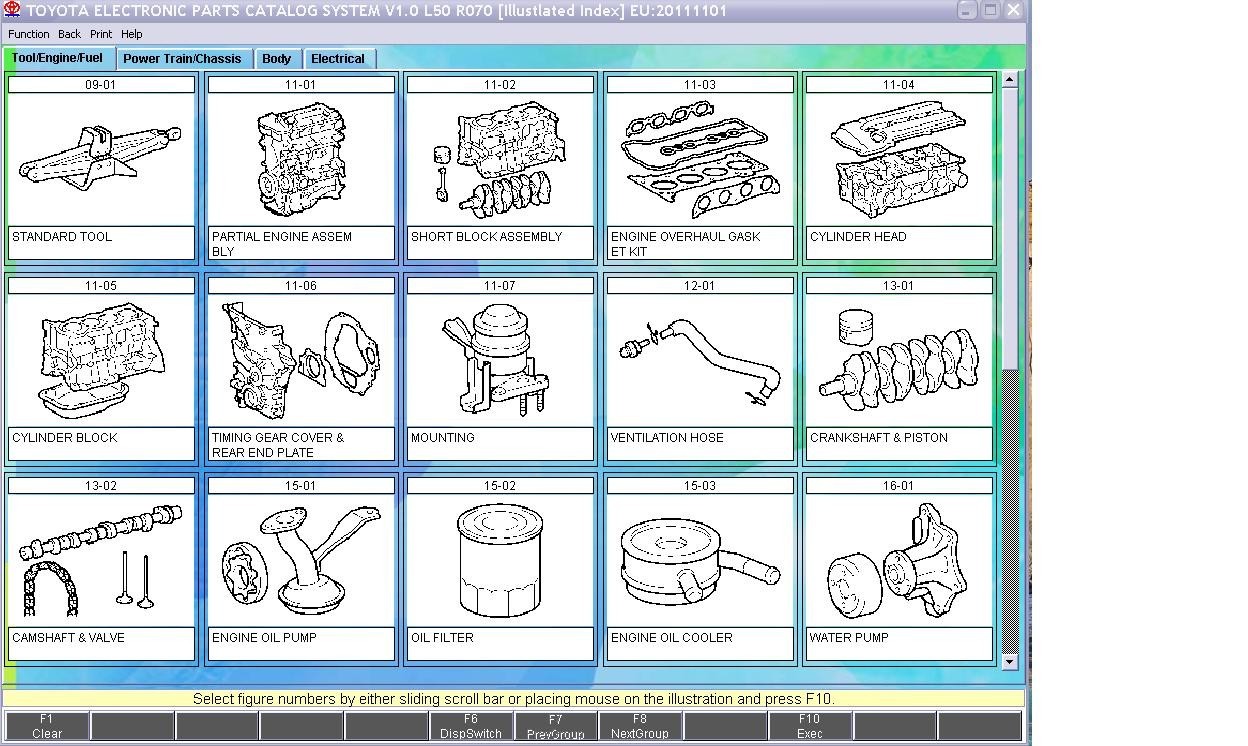The image size is (1248, 746).
Task: Click the figure number 11-07 label
Action: point(500,286)
